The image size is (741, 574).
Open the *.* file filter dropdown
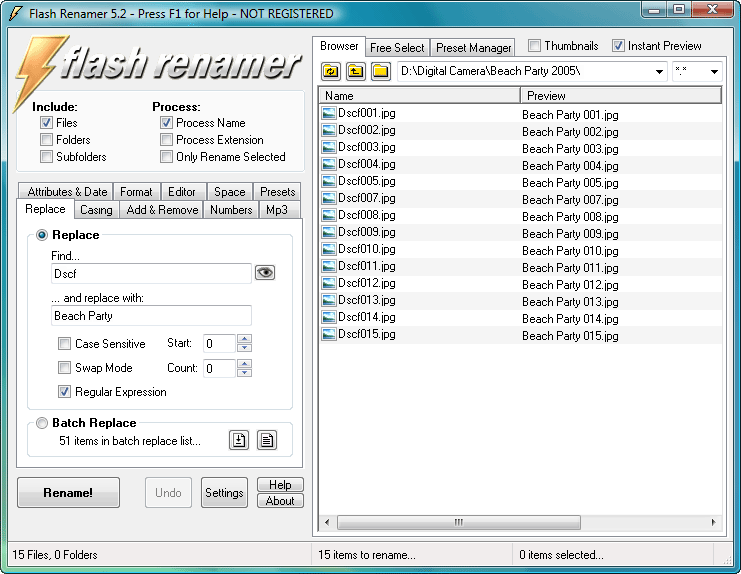pos(714,72)
